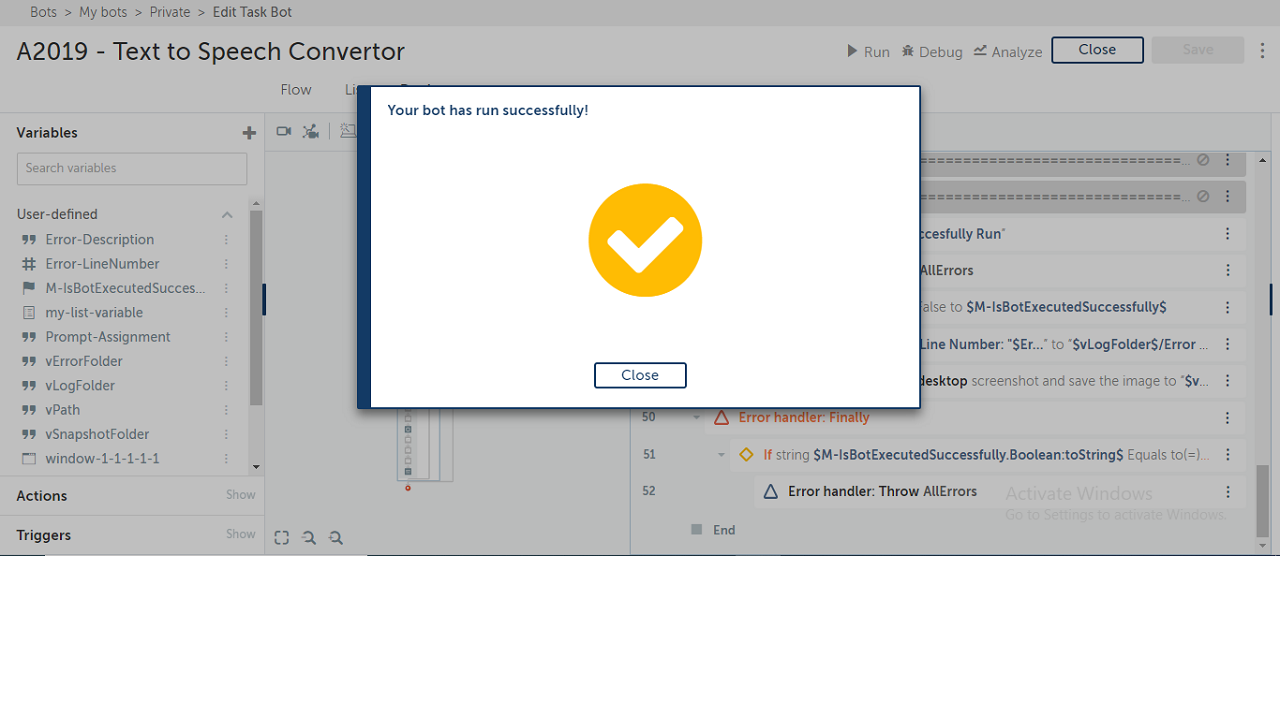Open options menu for vErrorFolder variable
Image resolution: width=1280 pixels, height=720 pixels.
tap(226, 361)
